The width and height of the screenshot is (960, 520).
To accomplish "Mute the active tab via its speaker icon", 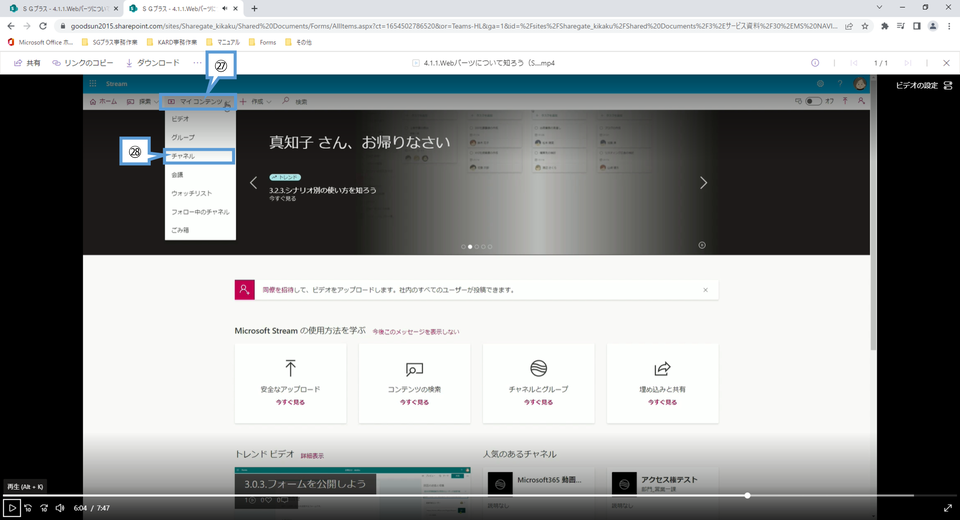I will [x=225, y=9].
